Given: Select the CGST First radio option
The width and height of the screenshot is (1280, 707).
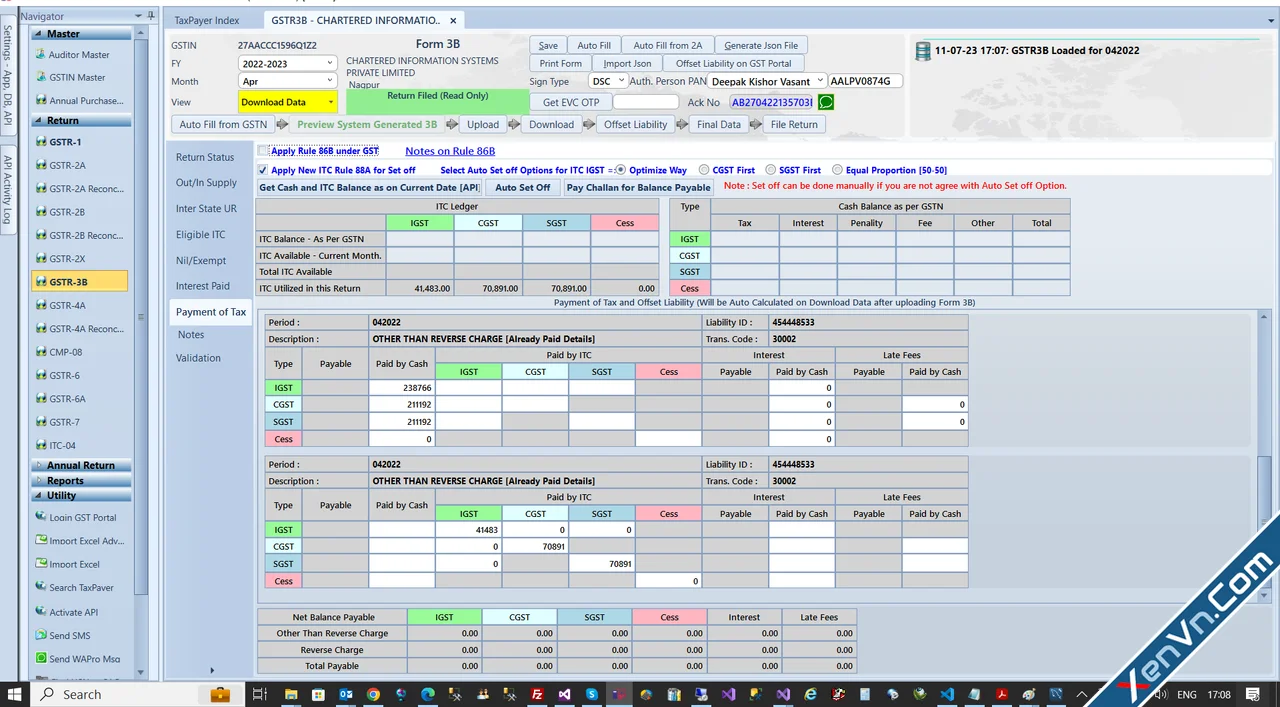Looking at the screenshot, I should pyautogui.click(x=705, y=170).
